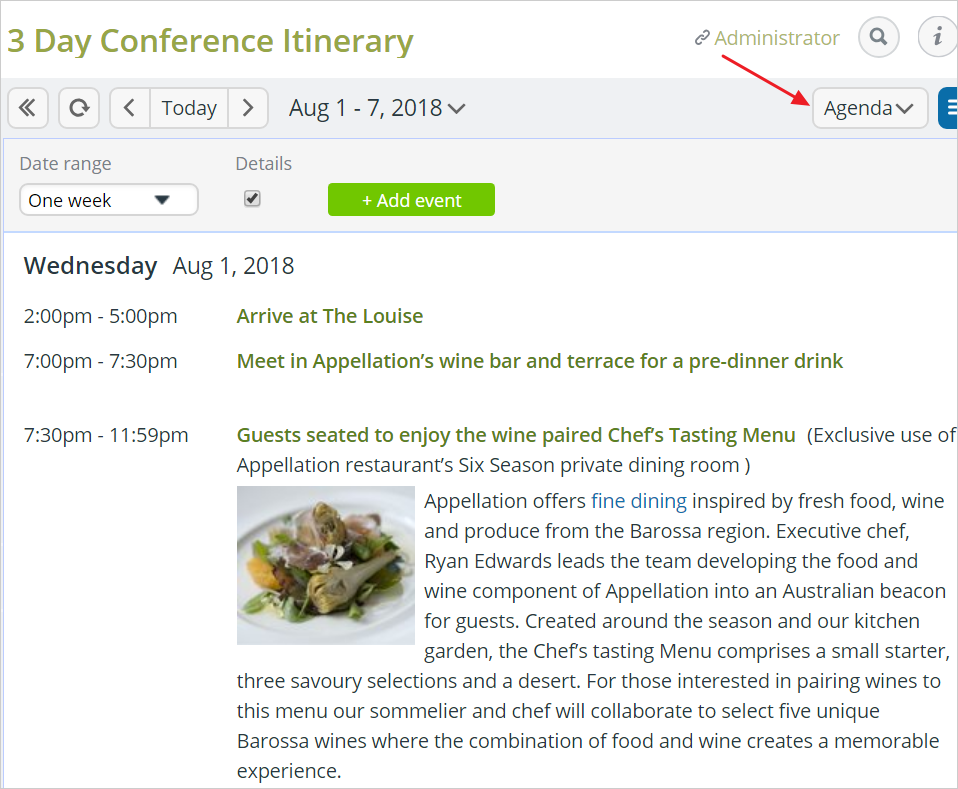Select the pre-dinner drink event entry
Screen dimensions: 958x789
pyautogui.click(x=539, y=361)
